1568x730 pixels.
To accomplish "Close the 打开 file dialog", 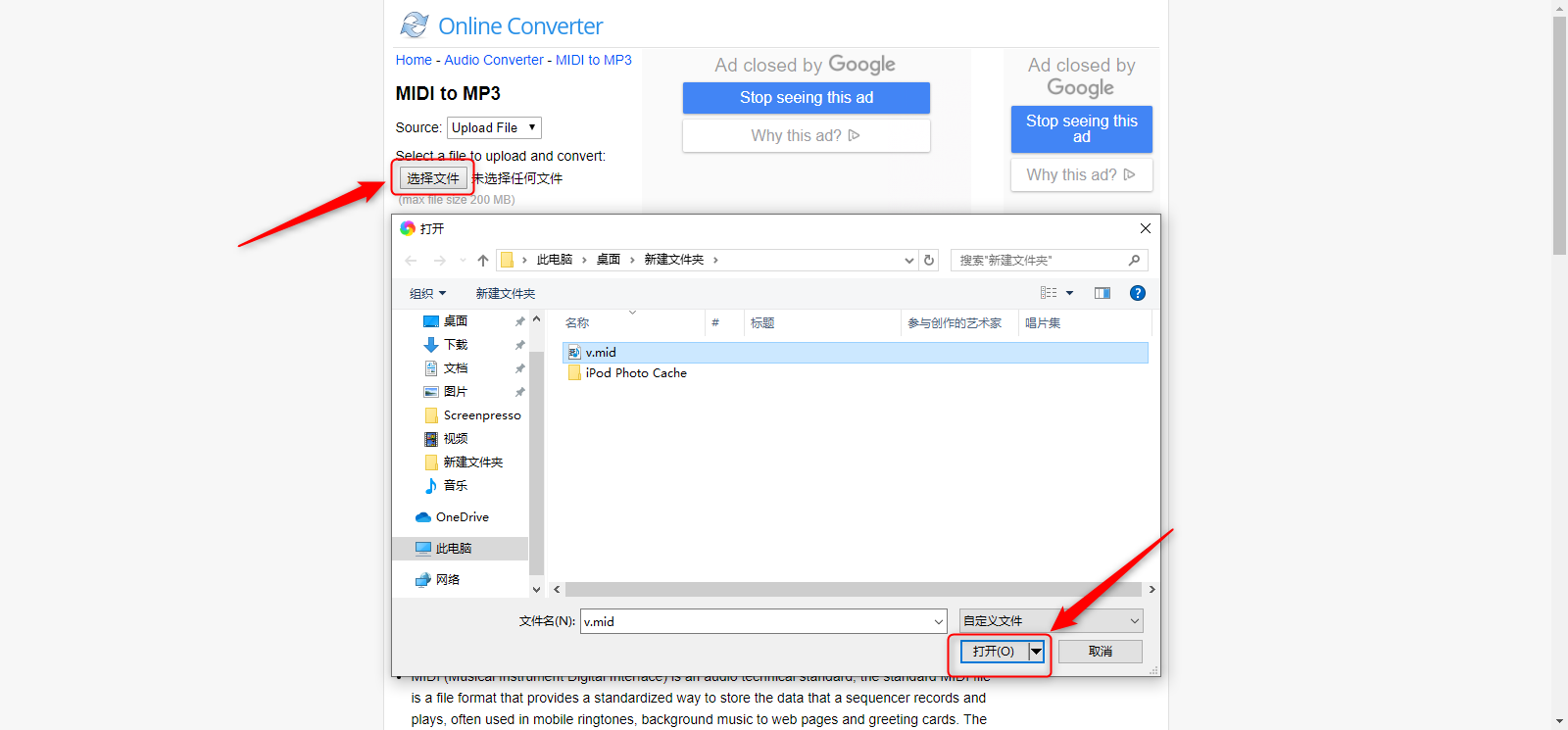I will (1145, 228).
